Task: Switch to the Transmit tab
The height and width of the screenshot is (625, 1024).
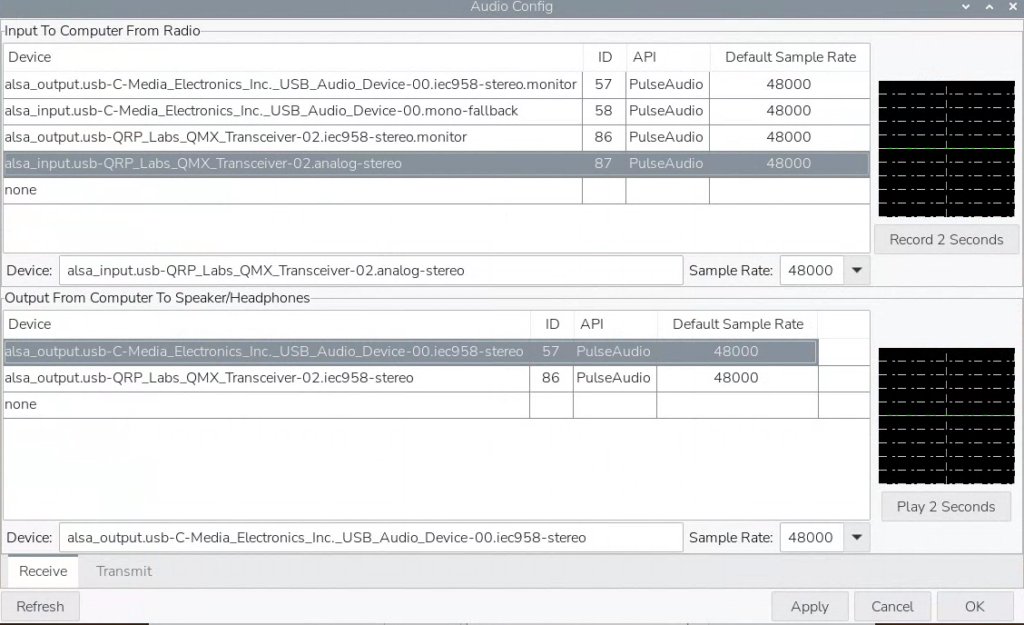Action: (124, 571)
